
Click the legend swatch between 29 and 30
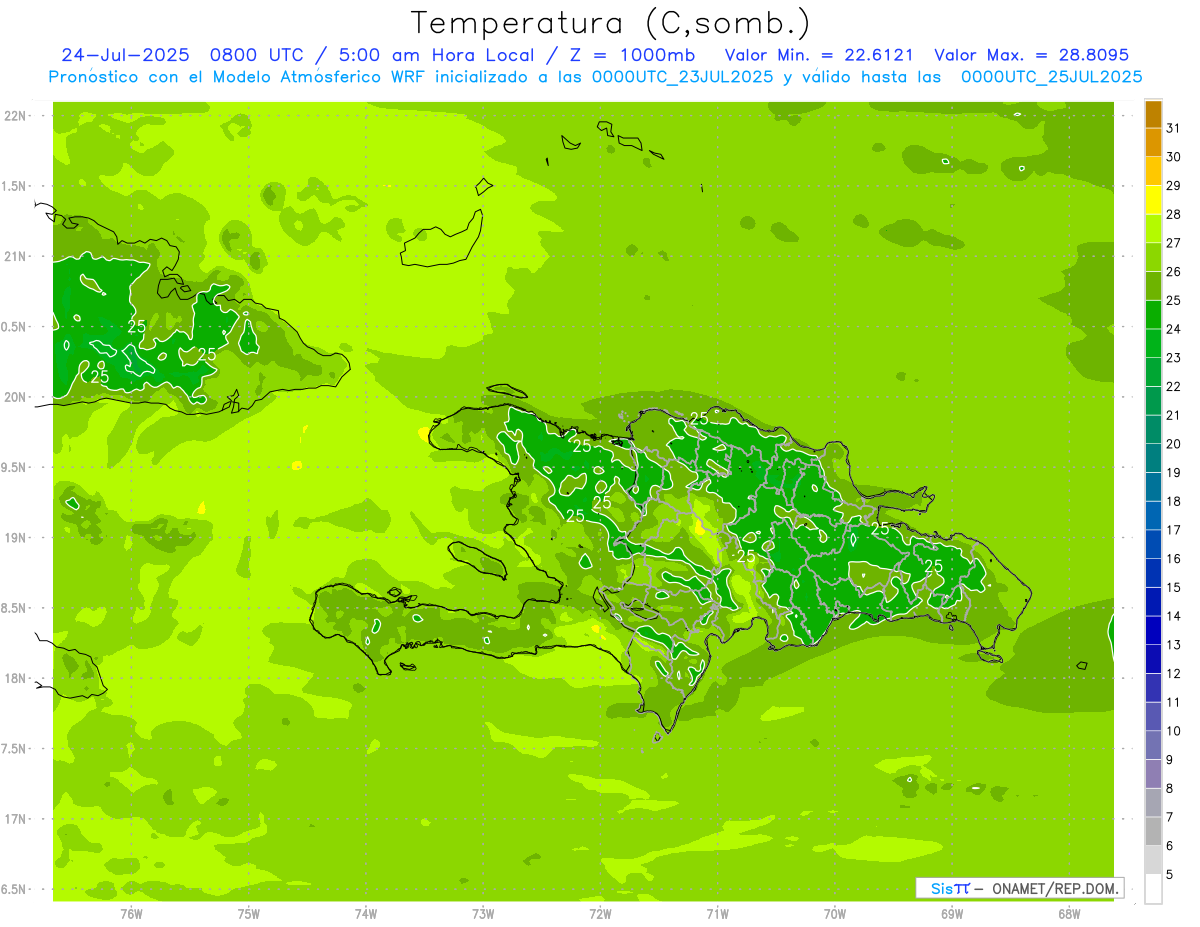(1153, 171)
